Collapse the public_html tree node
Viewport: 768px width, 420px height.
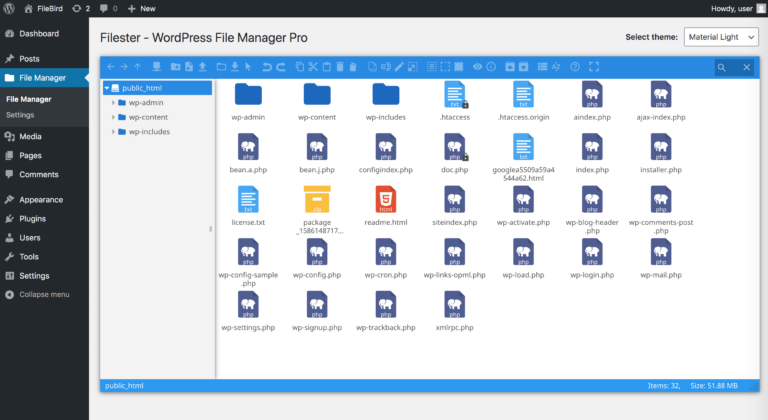pos(107,88)
